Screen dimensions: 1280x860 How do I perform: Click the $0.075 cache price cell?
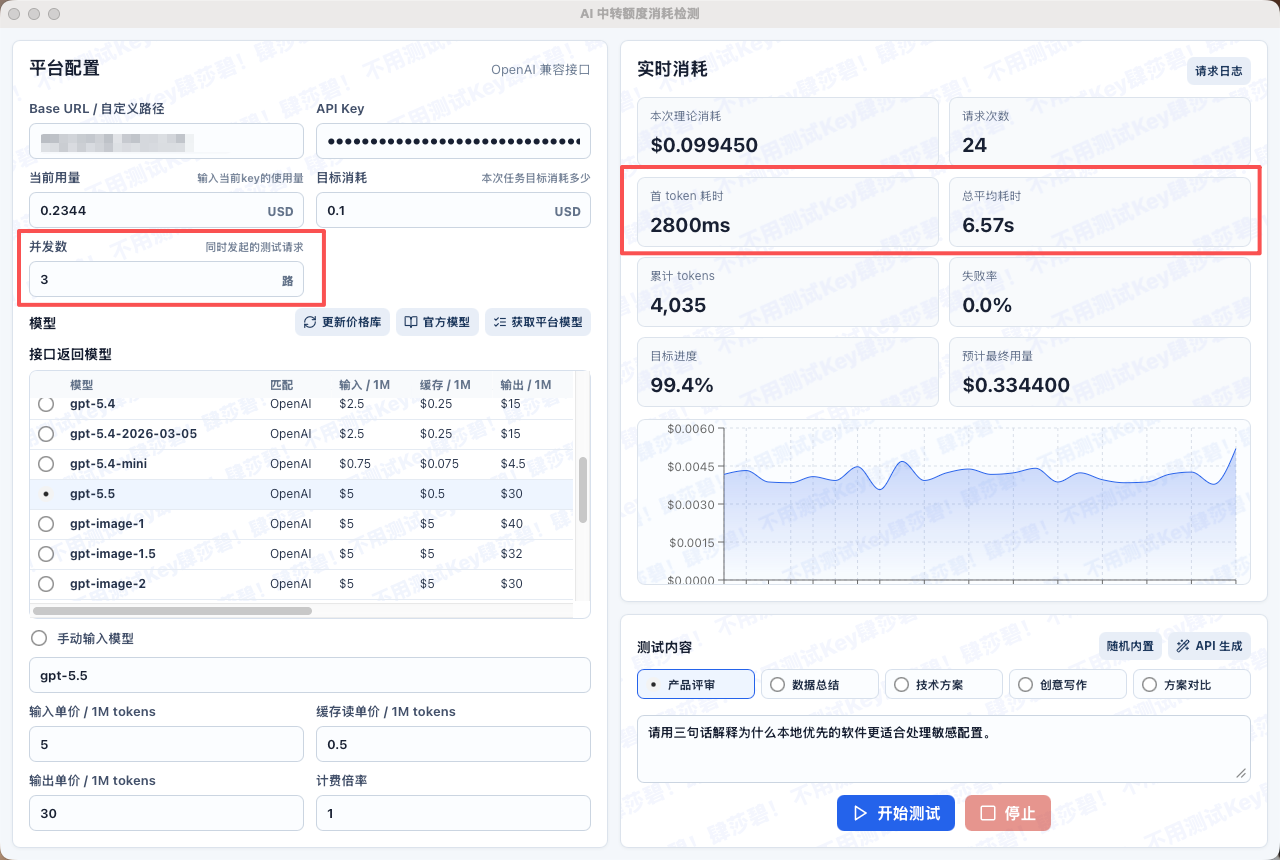(440, 464)
